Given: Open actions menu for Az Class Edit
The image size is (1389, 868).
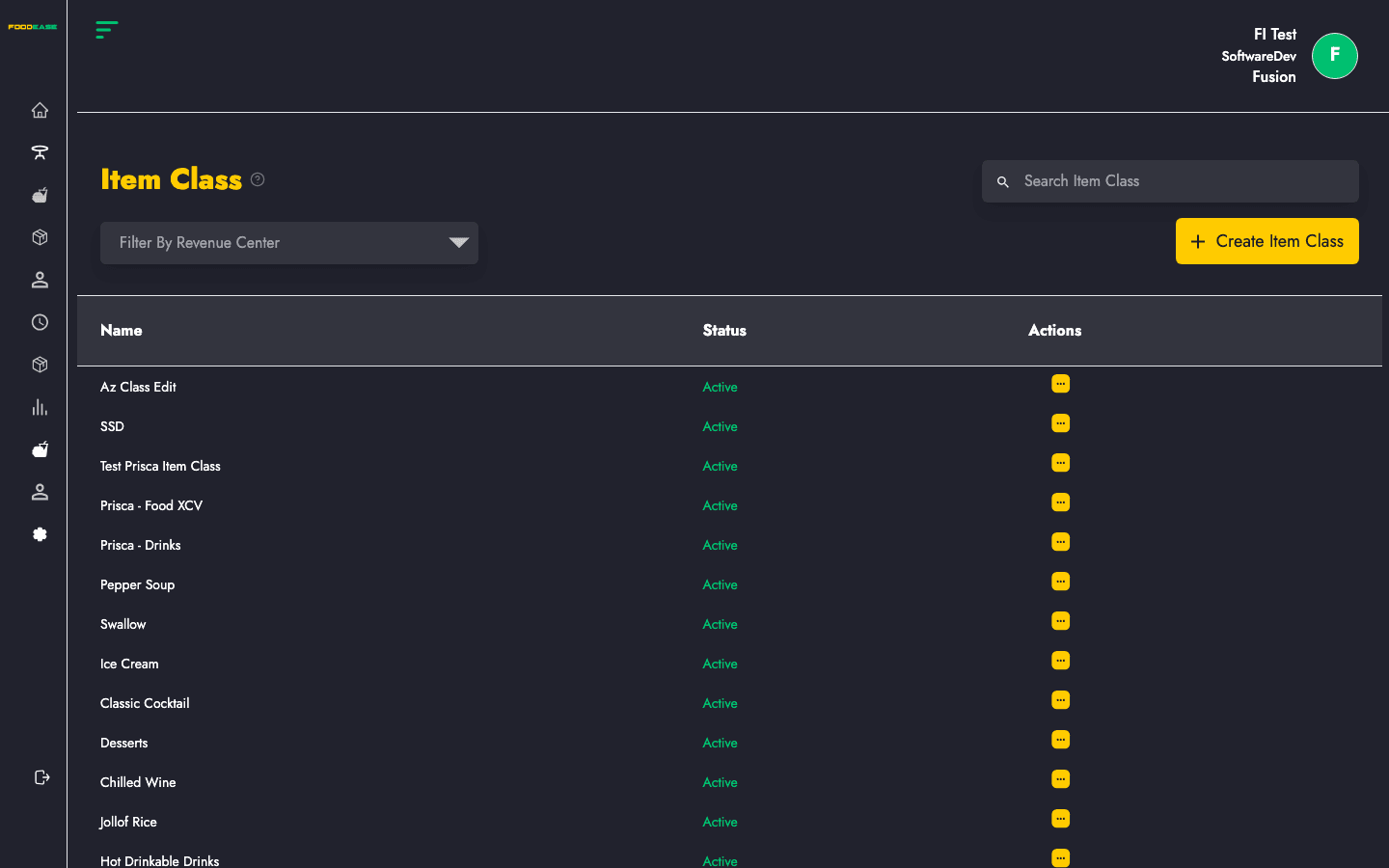Looking at the screenshot, I should [x=1060, y=384].
